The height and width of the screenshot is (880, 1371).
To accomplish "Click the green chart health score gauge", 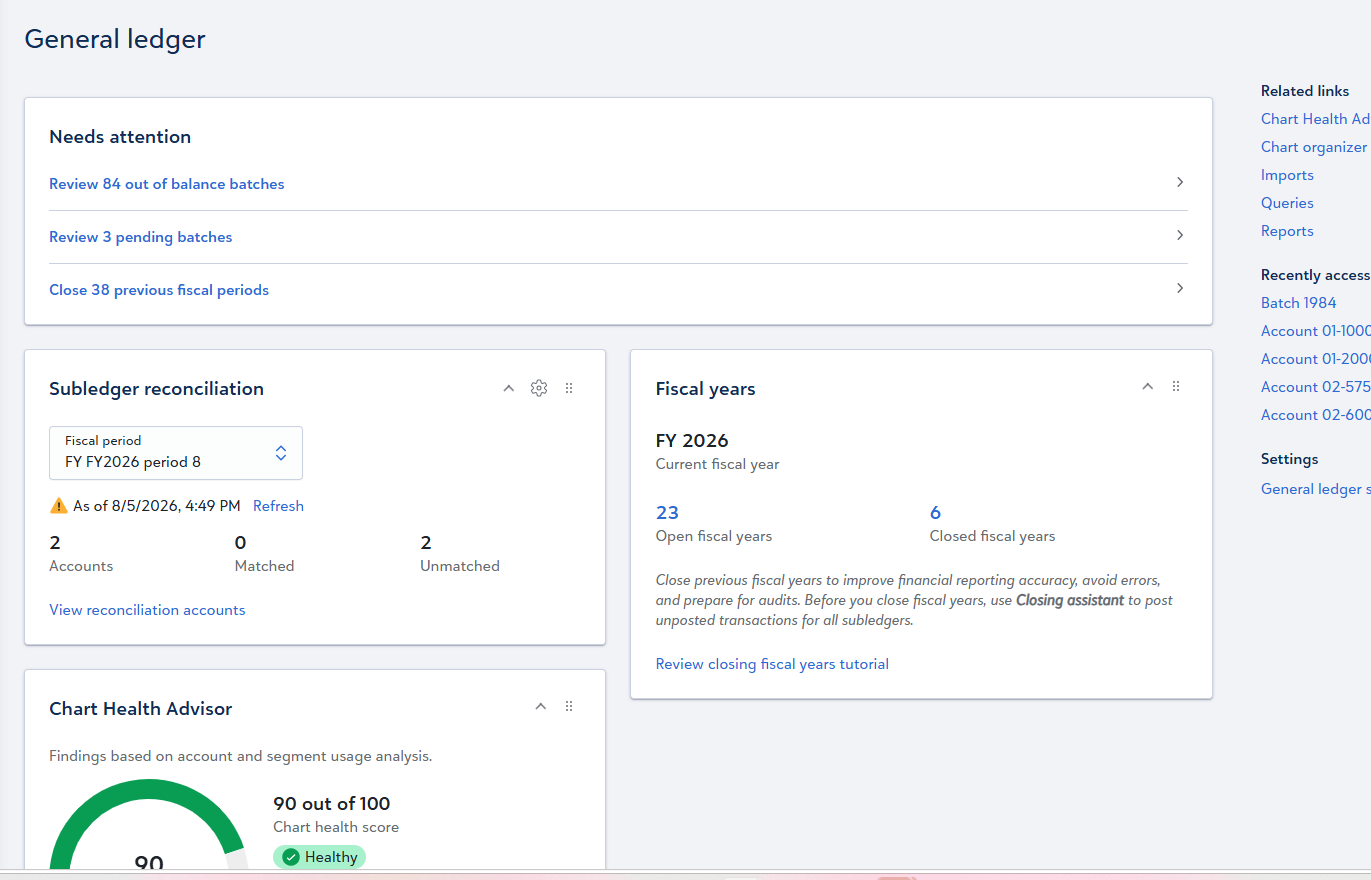I will click(147, 823).
